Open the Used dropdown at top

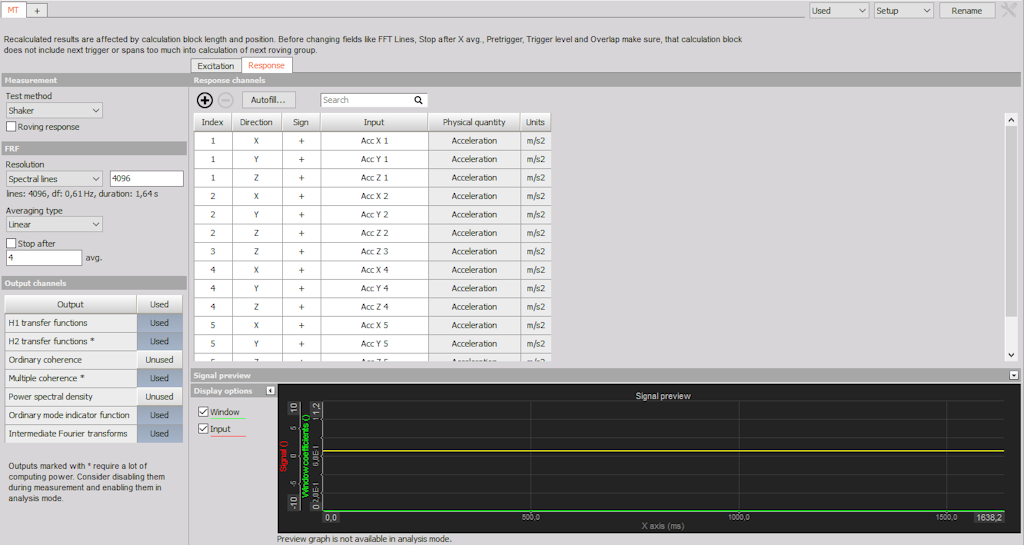pyautogui.click(x=839, y=10)
